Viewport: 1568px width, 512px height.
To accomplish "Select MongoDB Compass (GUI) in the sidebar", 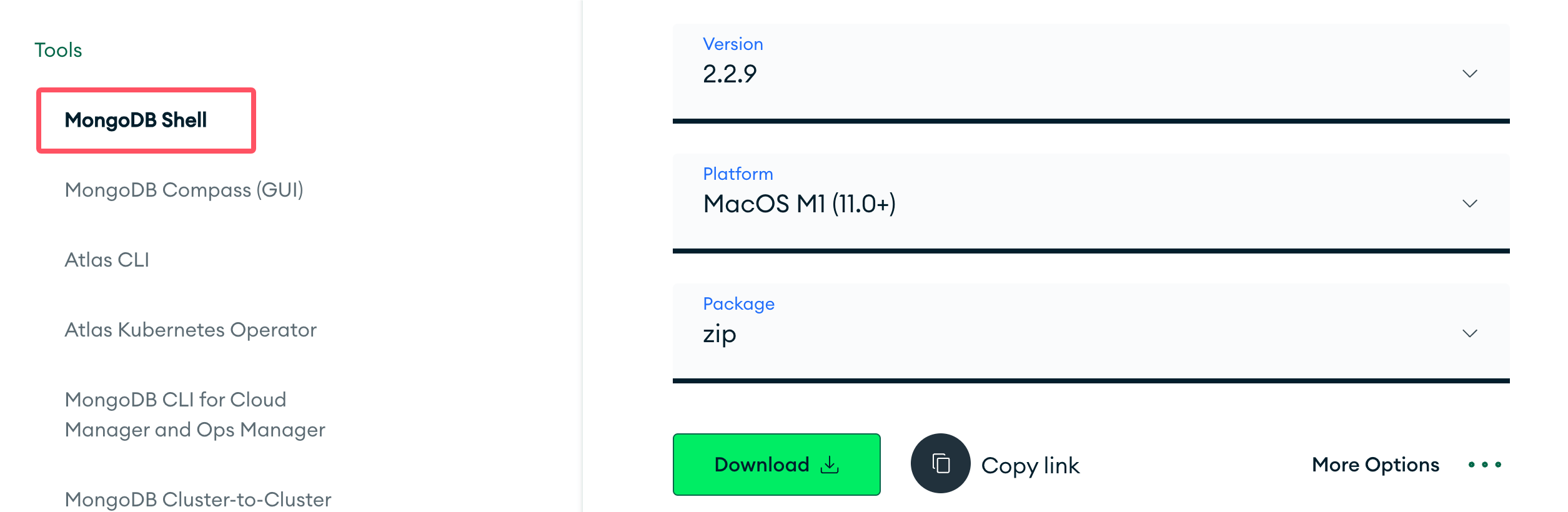I will pyautogui.click(x=186, y=191).
